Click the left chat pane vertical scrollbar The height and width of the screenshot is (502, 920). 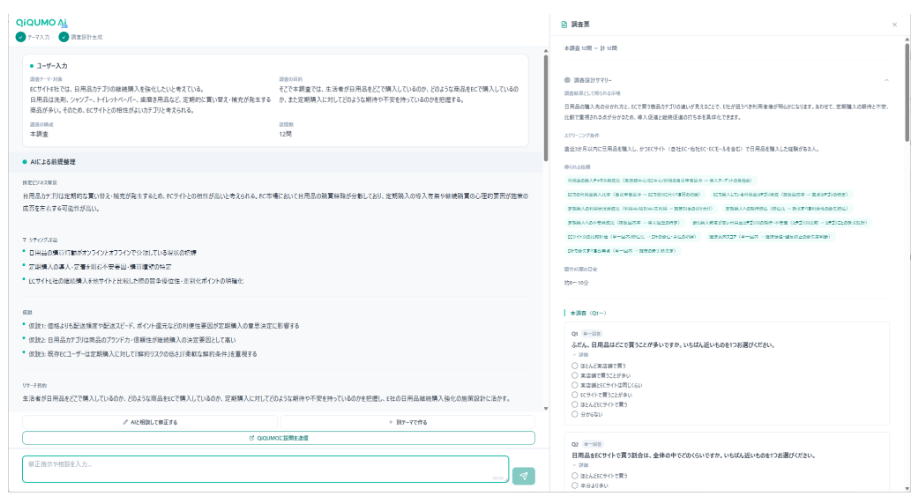[546, 108]
